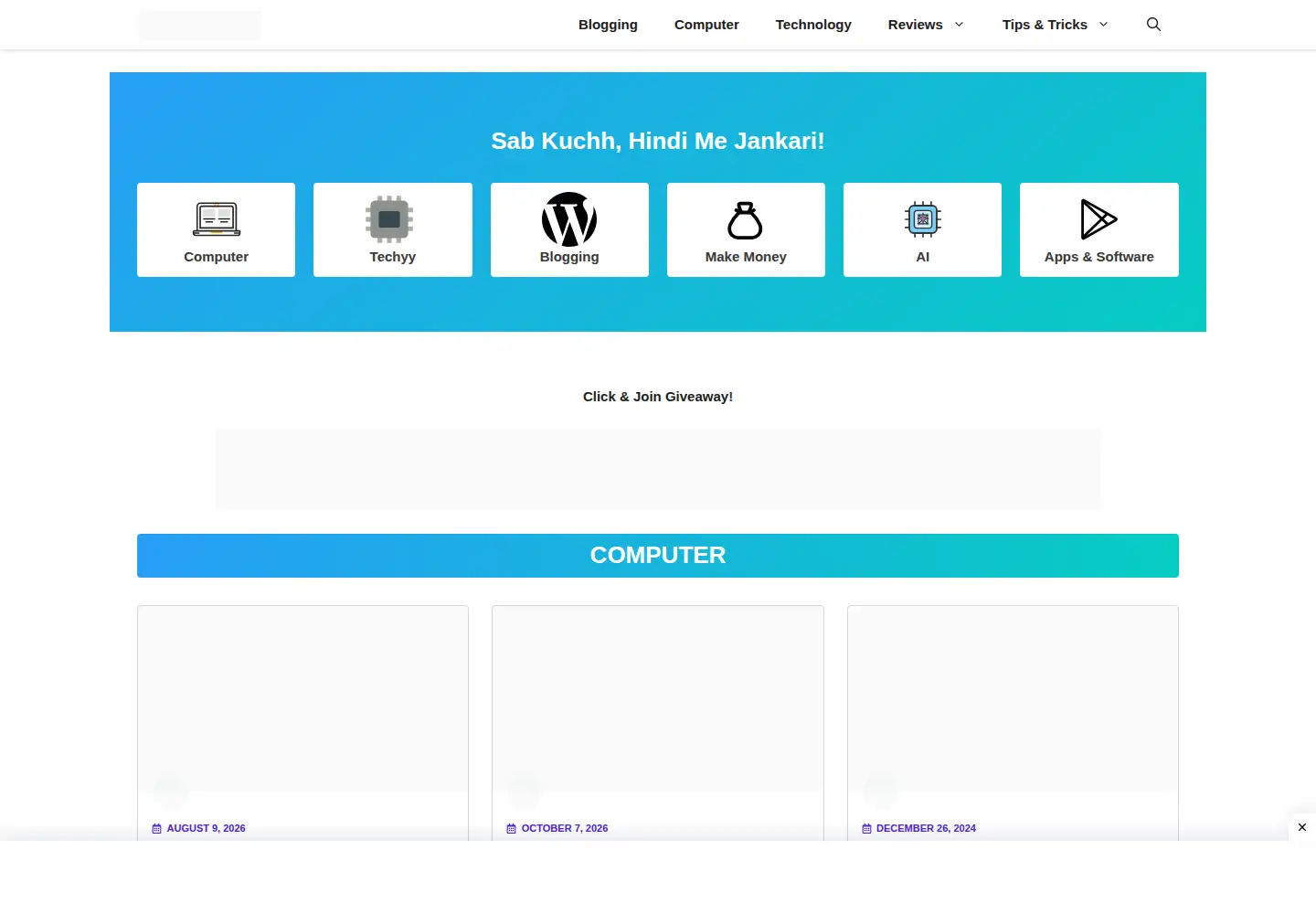Click the 'Click & Join Giveaway!' link
Screen dimensions: 1316x914
pos(658,397)
